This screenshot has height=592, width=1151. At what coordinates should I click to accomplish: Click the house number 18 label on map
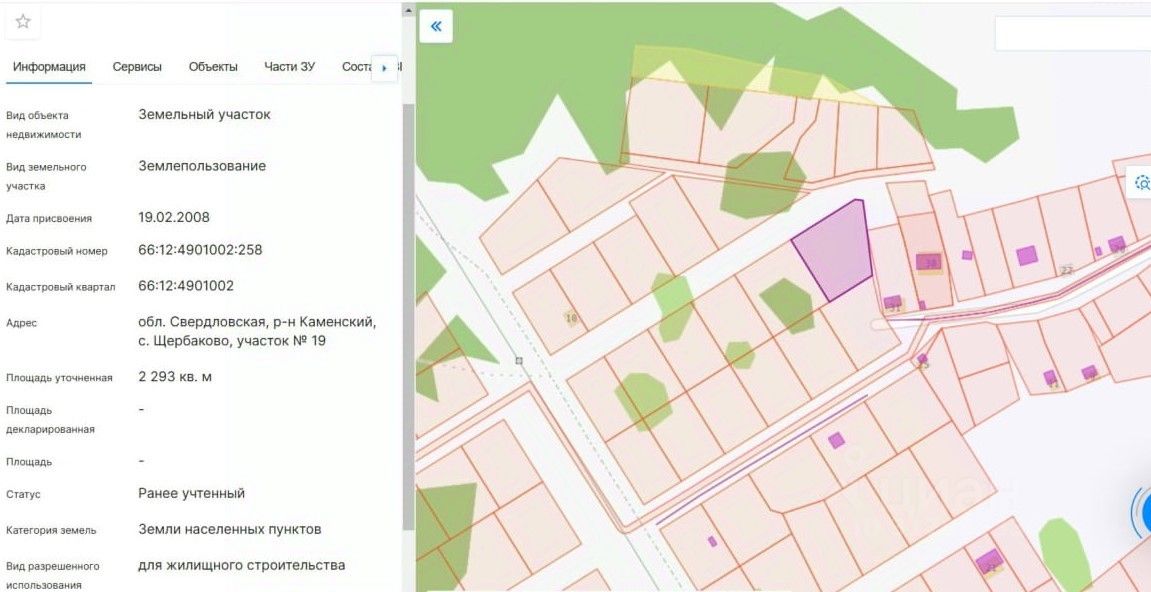point(571,319)
